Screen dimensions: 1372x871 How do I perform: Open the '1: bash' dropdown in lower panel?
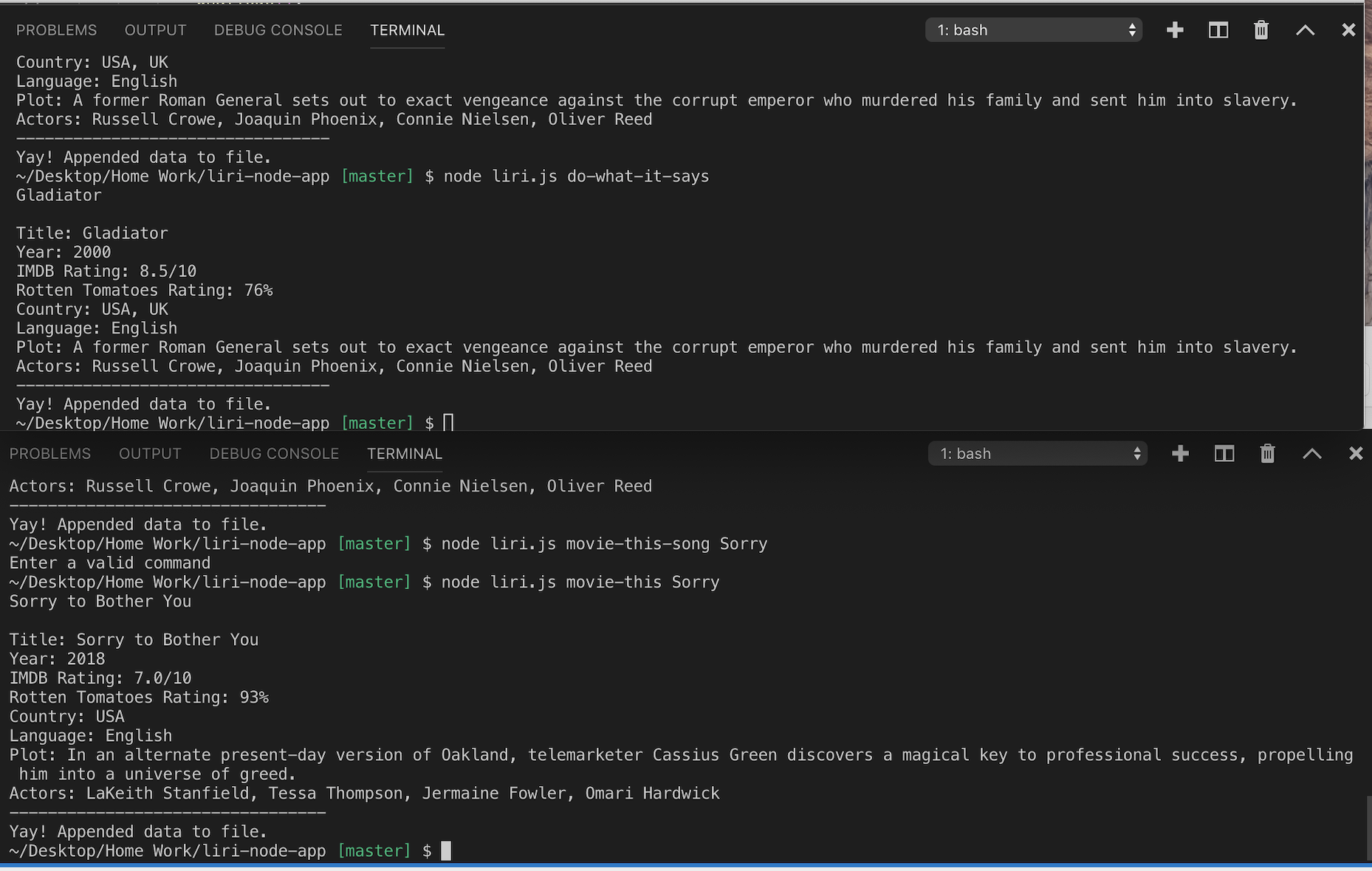[x=1037, y=454]
